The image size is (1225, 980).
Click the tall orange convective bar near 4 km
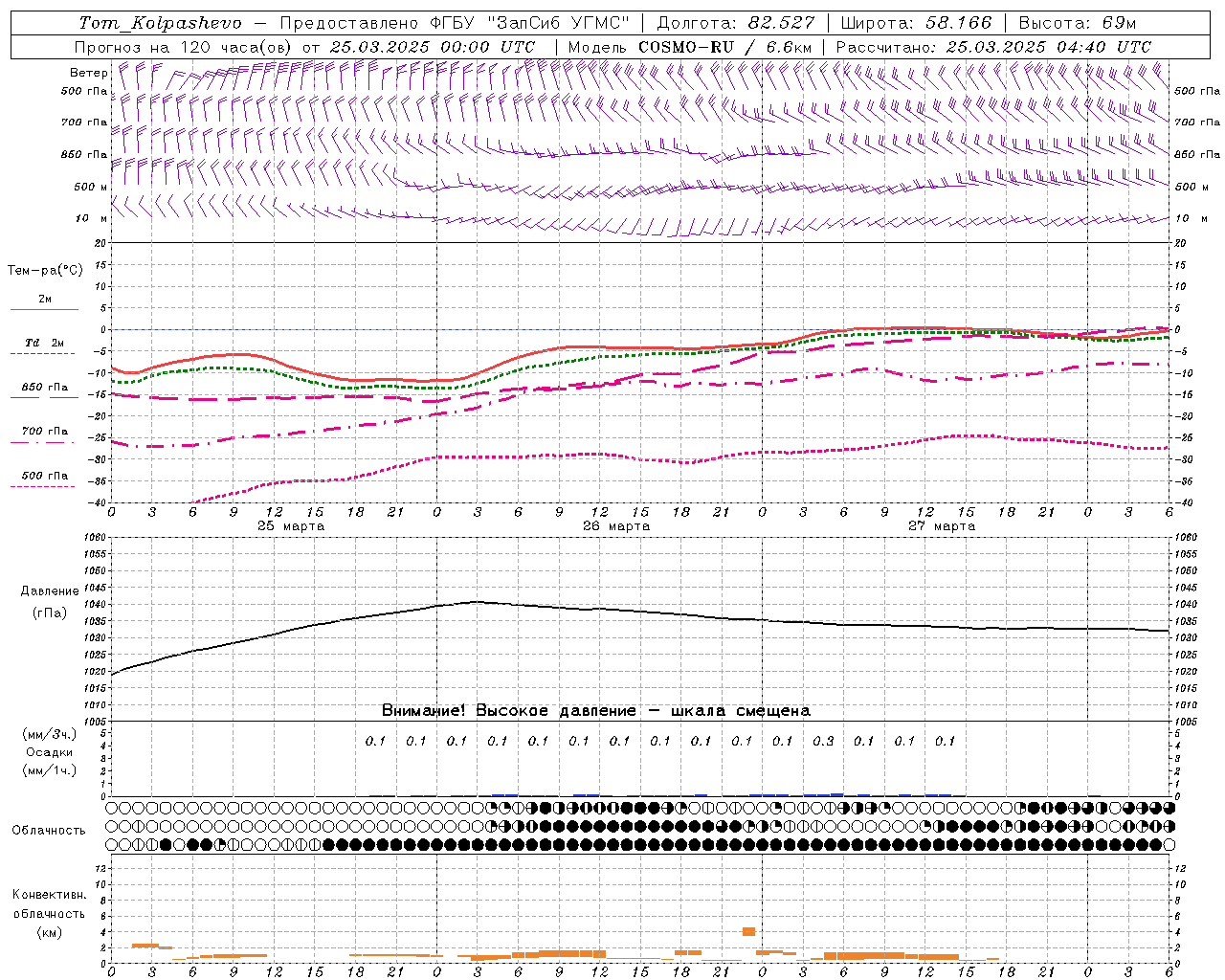pyautogui.click(x=748, y=931)
